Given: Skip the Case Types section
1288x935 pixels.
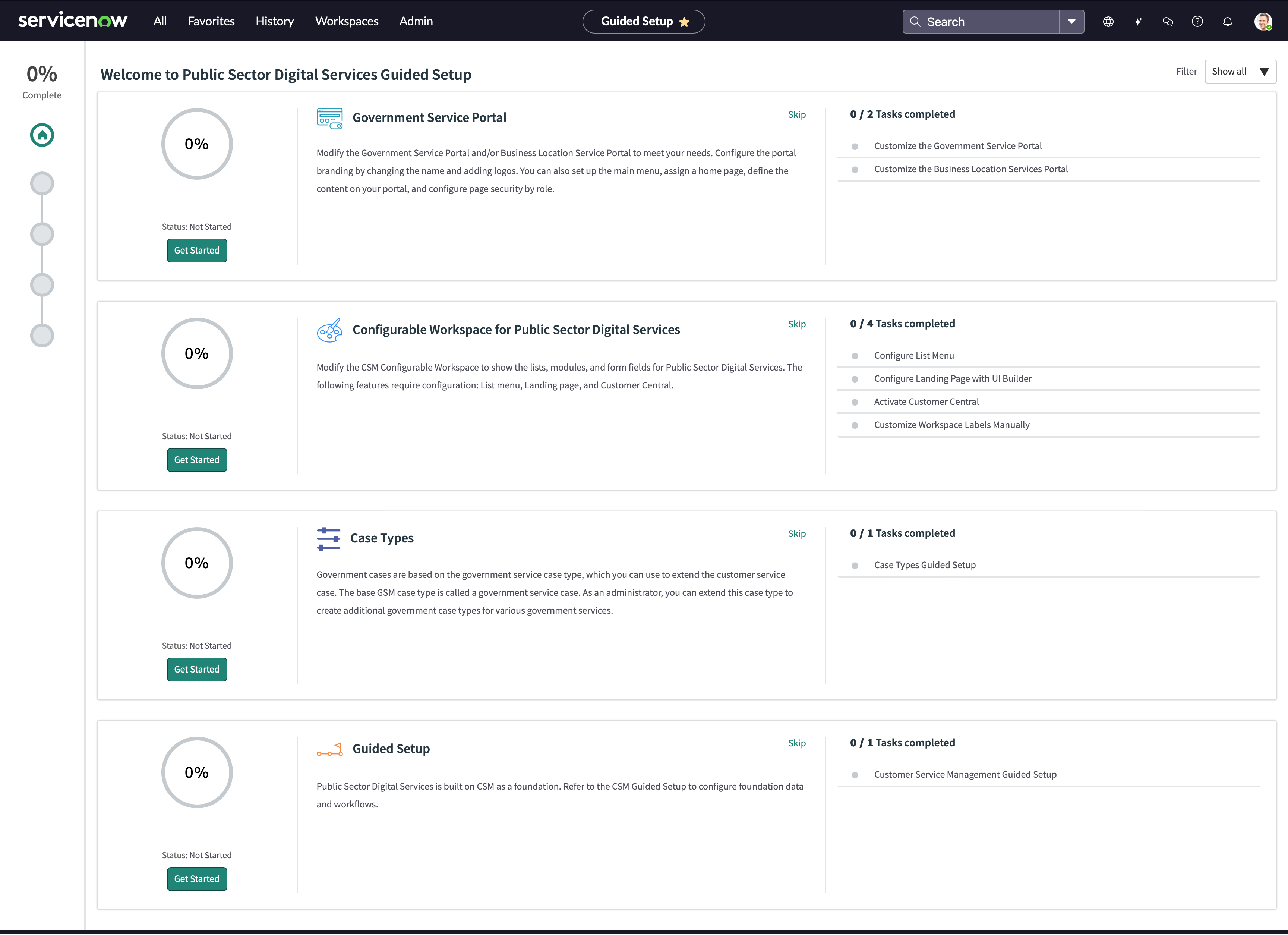Looking at the screenshot, I should click(797, 534).
